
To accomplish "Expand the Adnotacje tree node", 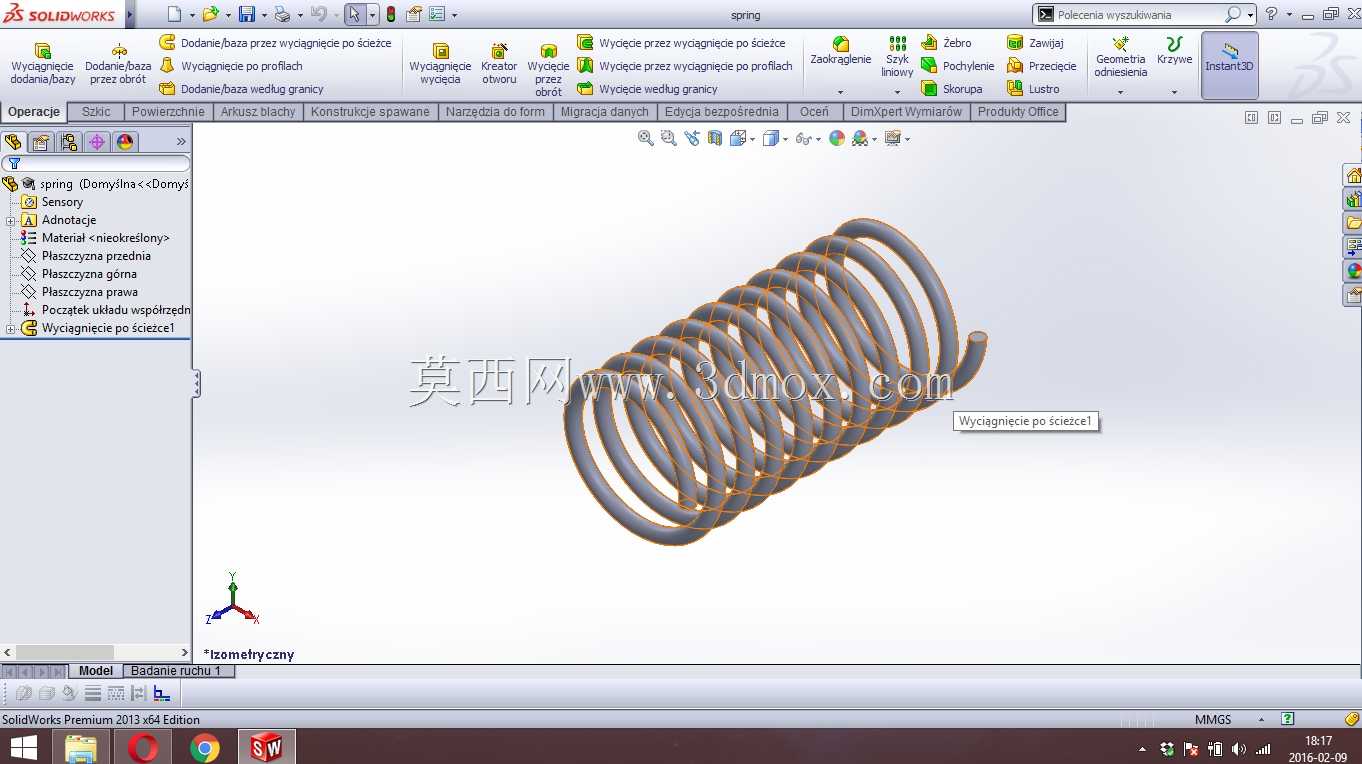I will (10, 220).
